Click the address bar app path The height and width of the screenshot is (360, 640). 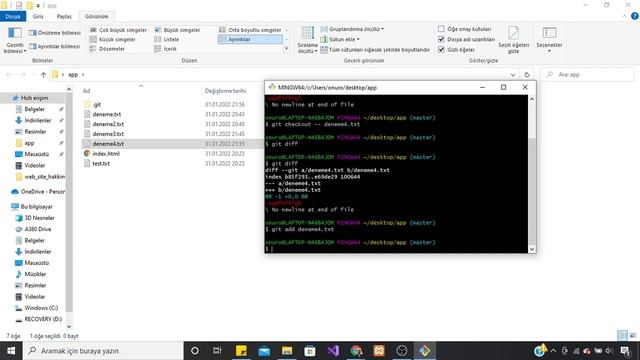click(73, 75)
